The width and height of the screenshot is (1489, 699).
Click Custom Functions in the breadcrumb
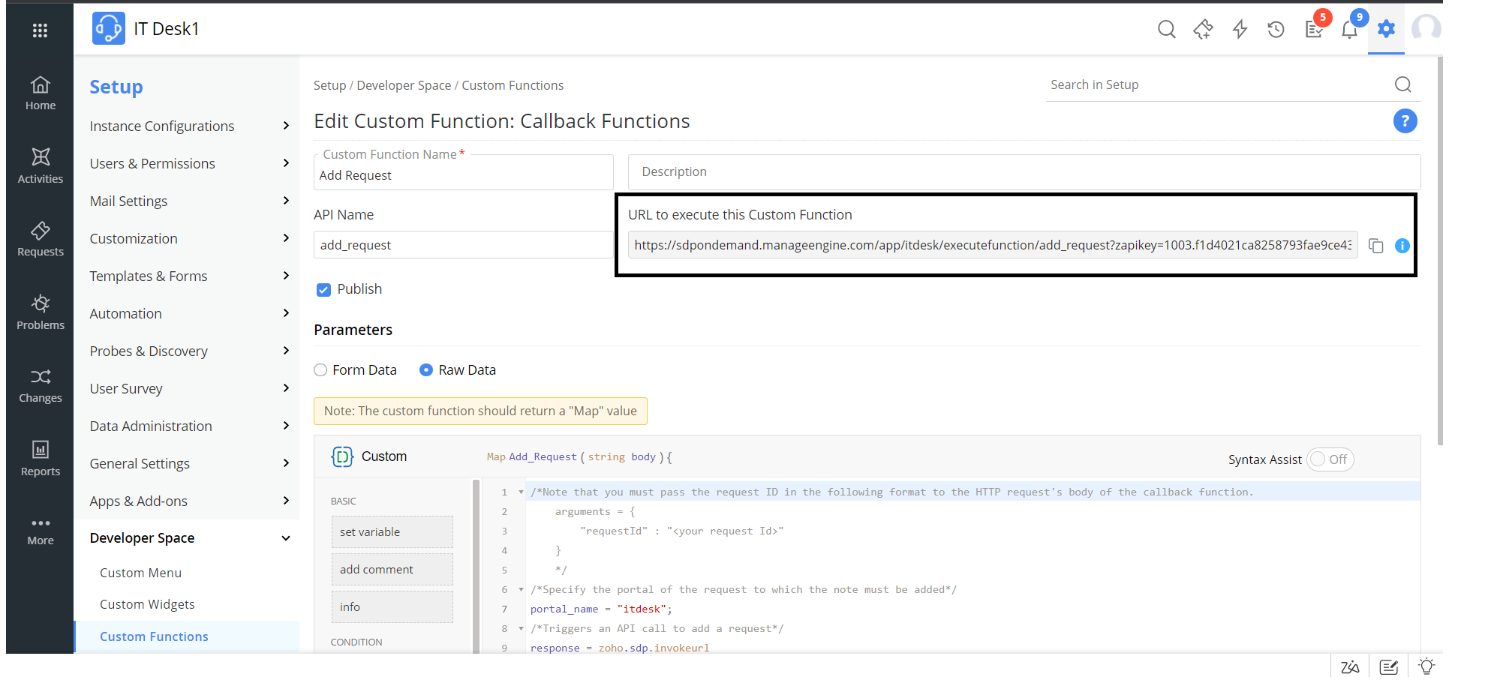[513, 86]
